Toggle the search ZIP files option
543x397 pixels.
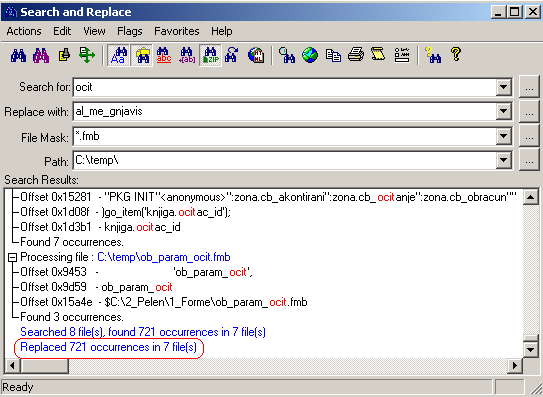(x=210, y=55)
